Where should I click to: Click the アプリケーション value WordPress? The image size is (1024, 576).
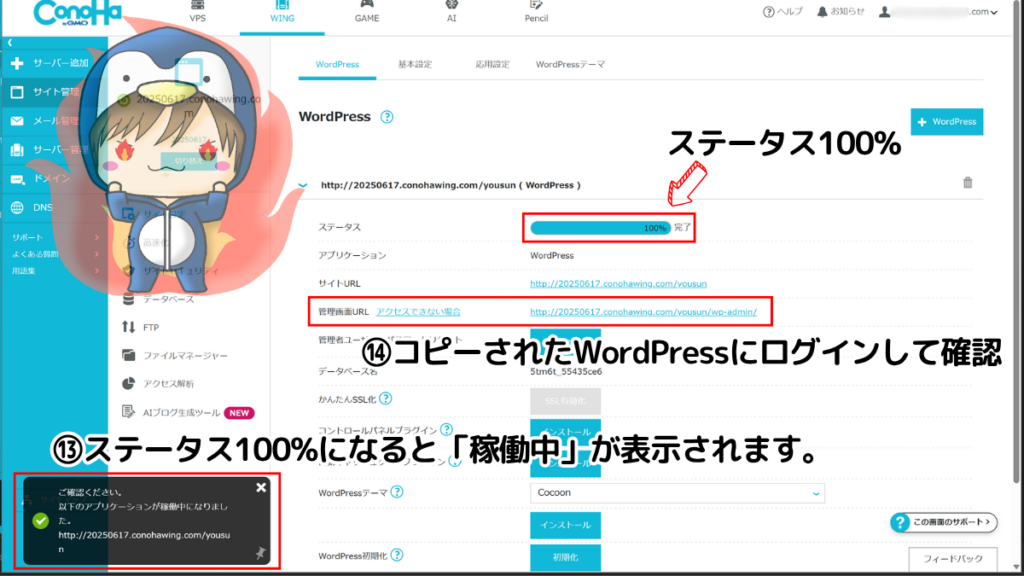[x=552, y=256]
